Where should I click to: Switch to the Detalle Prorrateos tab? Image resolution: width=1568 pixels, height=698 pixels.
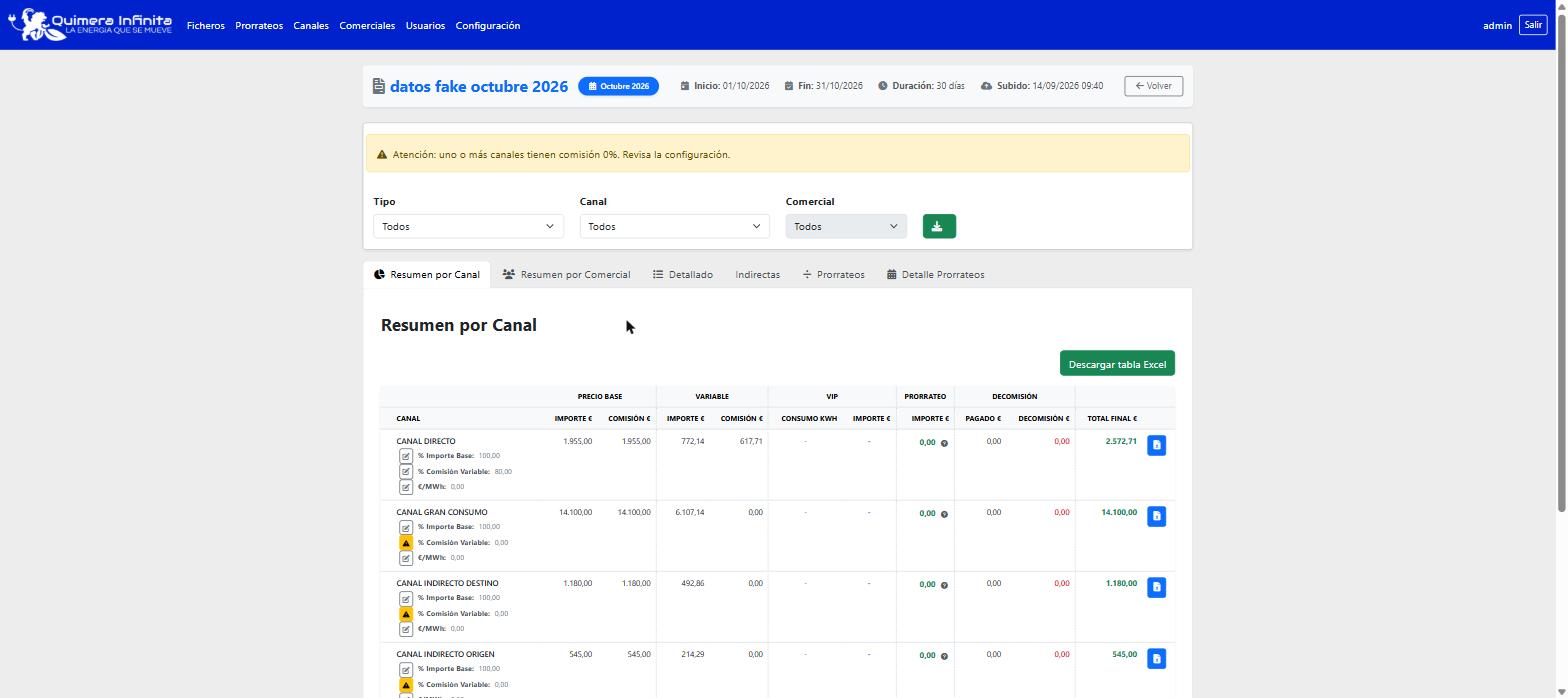(x=936, y=275)
